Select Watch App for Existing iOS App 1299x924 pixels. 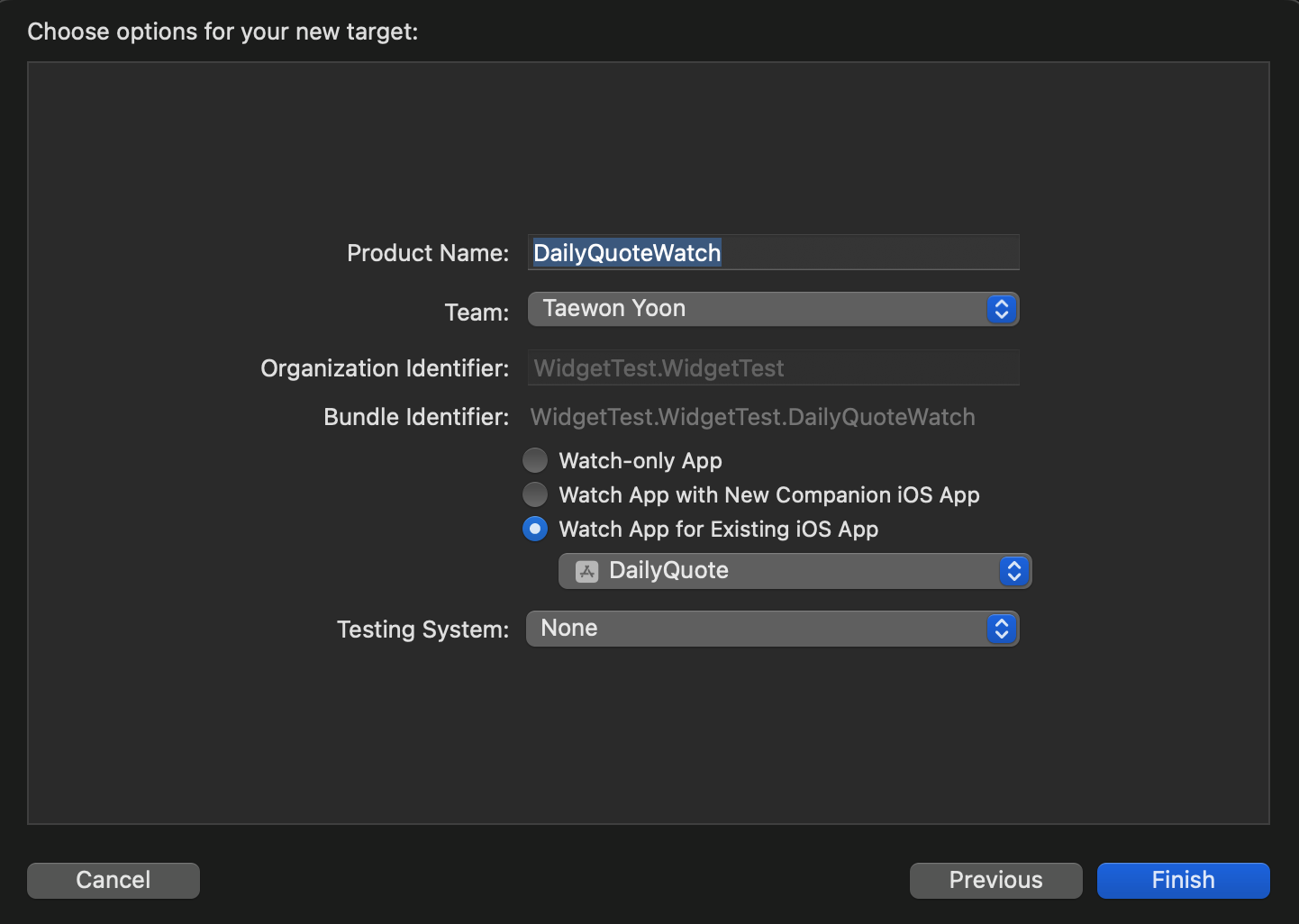(x=535, y=530)
